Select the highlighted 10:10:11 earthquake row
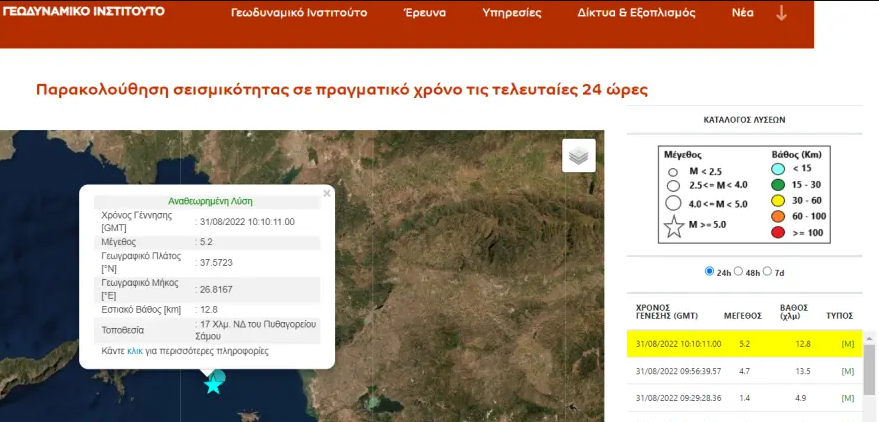The height and width of the screenshot is (422, 879). tap(740, 344)
